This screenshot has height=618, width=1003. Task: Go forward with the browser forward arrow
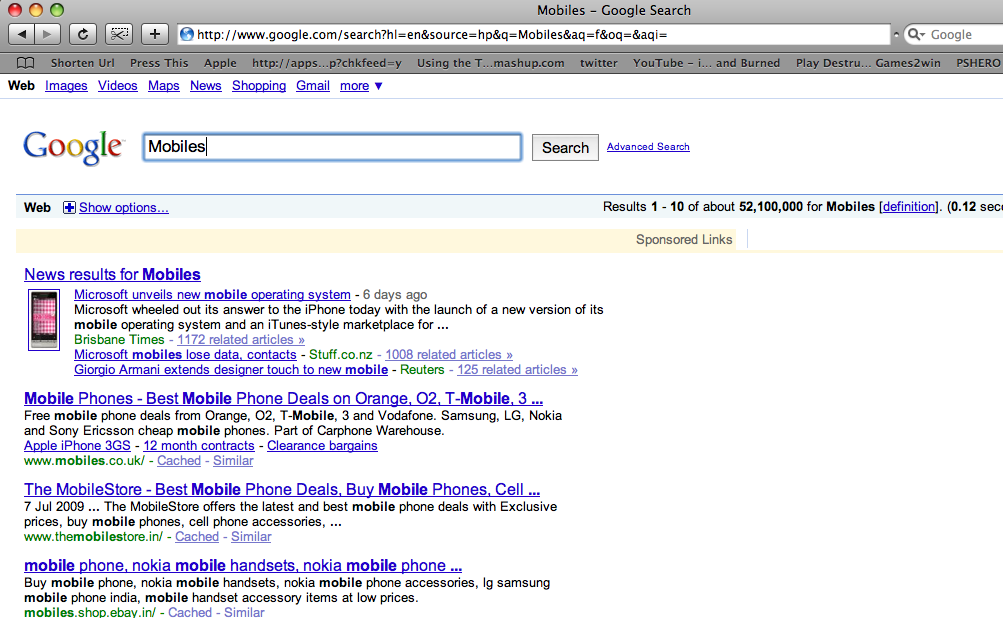coord(47,34)
